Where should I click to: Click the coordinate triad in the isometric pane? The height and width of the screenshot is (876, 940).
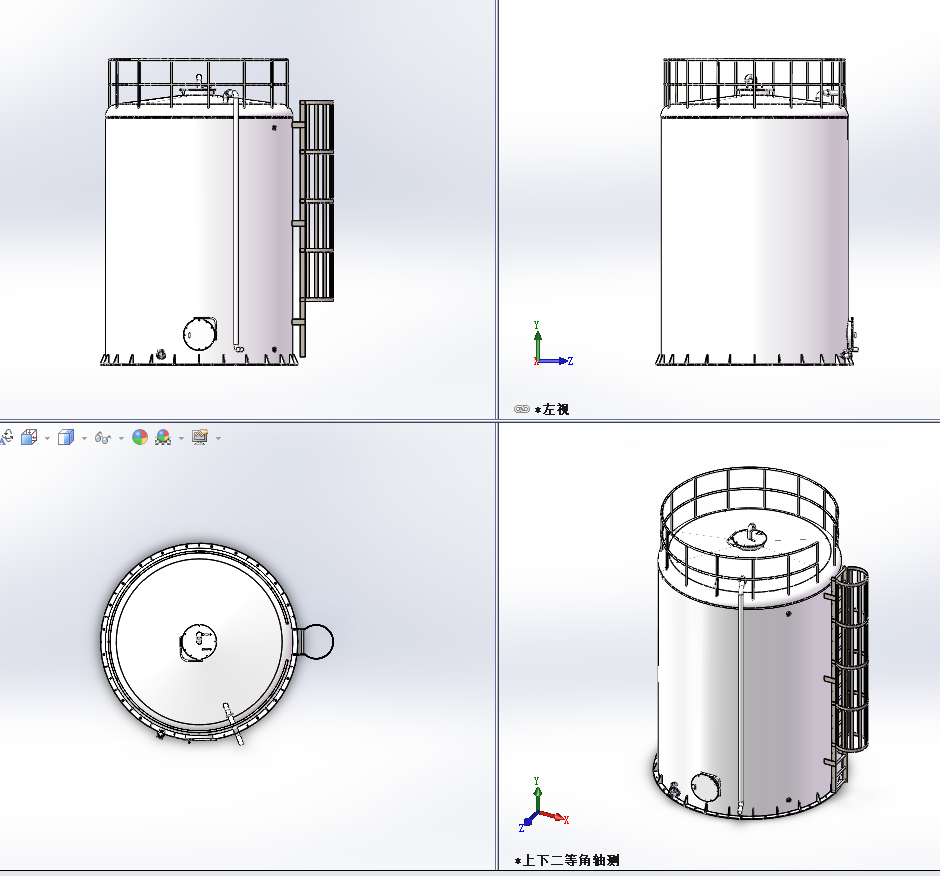coord(543,804)
